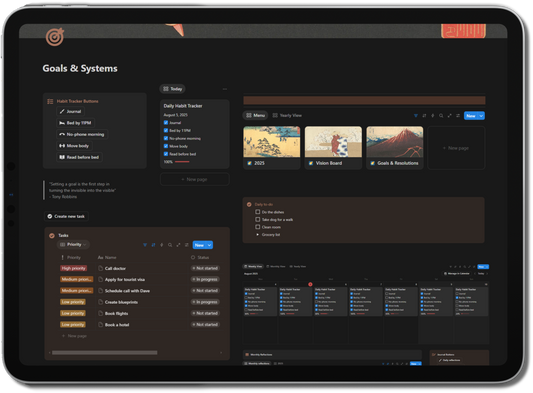The image size is (533, 393).
Task: Switch to the Yearly View tab
Action: 287,116
